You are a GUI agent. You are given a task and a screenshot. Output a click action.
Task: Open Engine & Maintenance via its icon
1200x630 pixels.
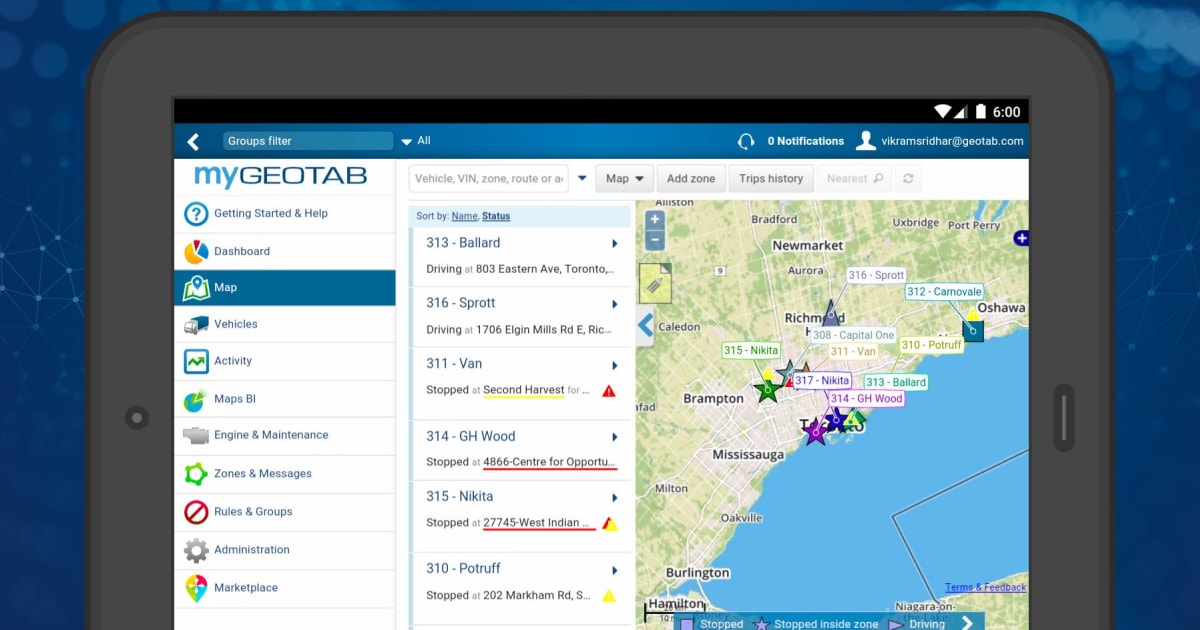point(196,435)
